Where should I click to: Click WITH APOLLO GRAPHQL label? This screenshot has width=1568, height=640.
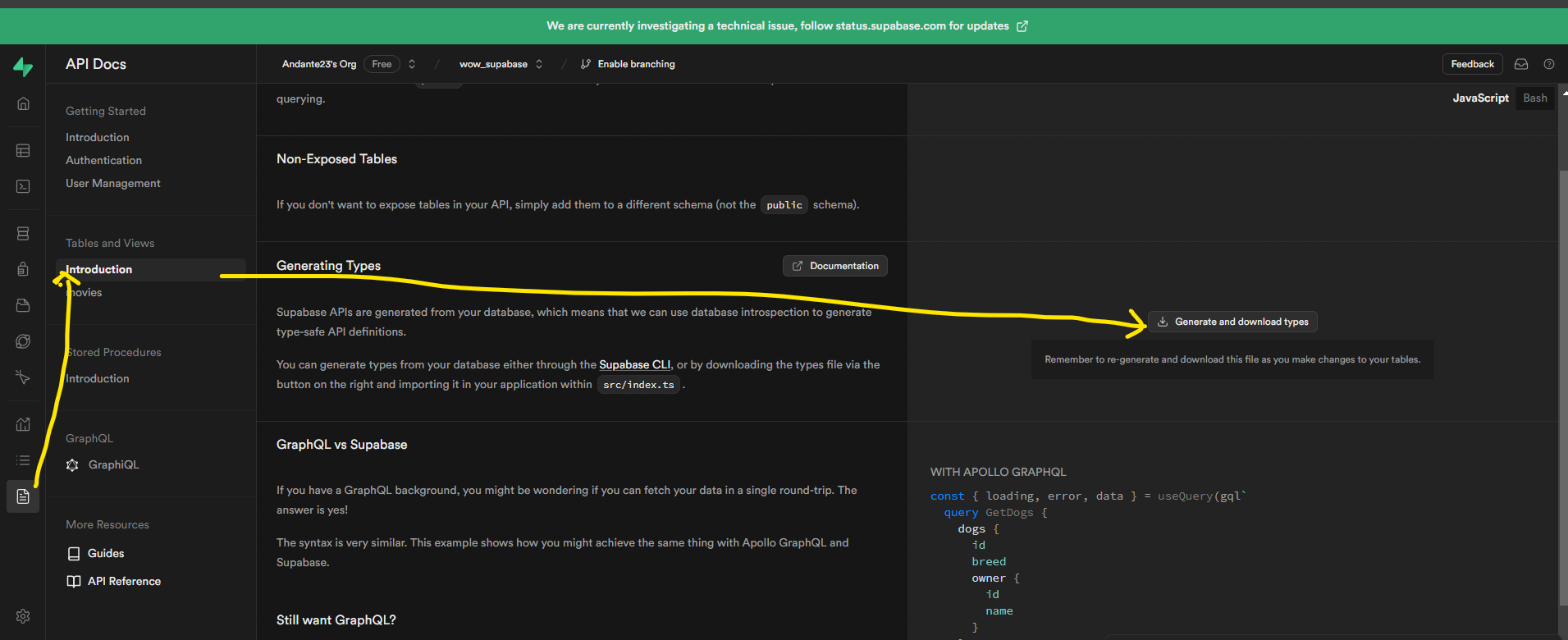point(999,472)
